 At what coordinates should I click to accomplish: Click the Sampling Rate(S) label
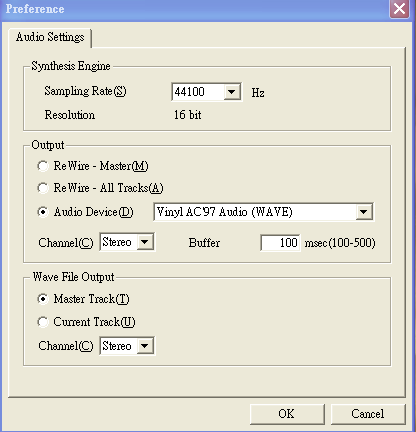pos(86,91)
